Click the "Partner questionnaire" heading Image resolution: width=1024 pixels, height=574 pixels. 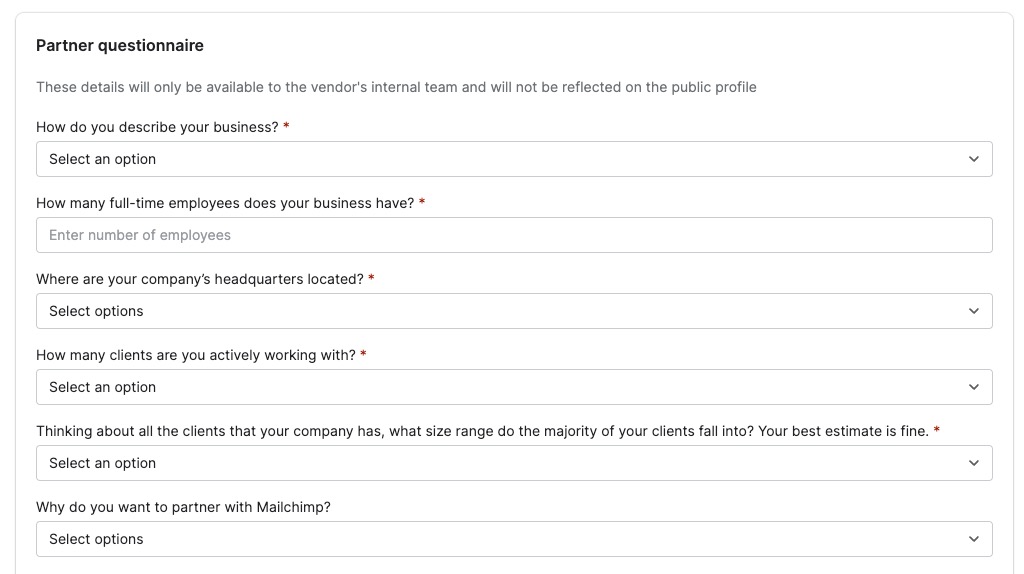120,46
